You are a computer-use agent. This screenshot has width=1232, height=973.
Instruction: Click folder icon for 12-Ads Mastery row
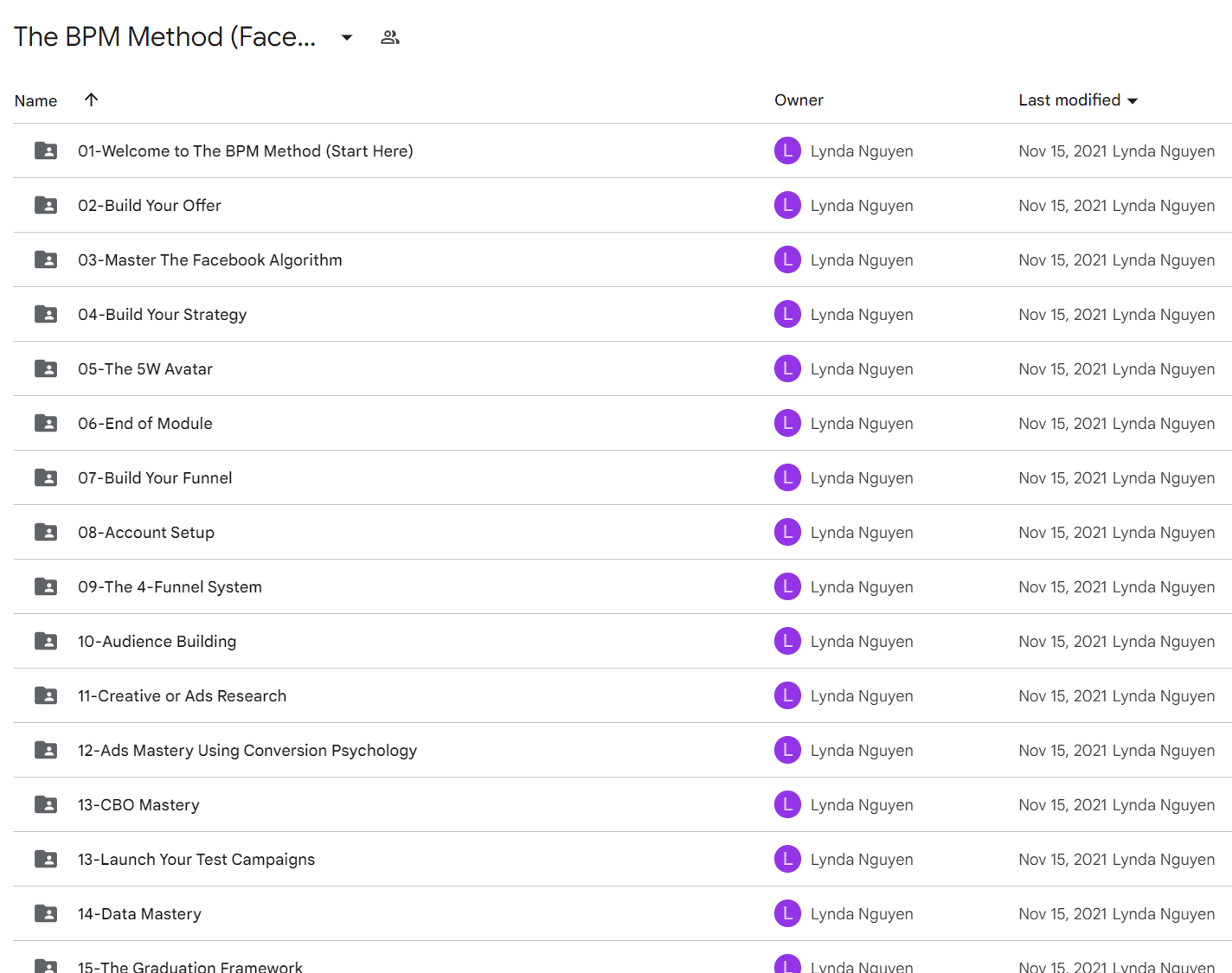click(x=46, y=750)
